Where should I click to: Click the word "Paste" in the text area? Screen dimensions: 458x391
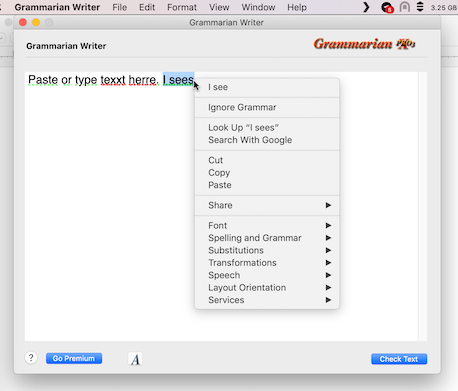coord(43,80)
